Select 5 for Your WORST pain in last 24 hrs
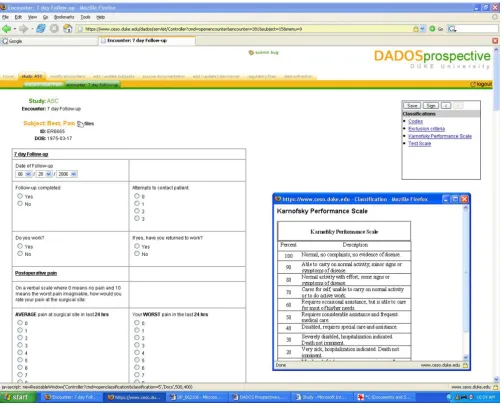The width and height of the screenshot is (502, 406). 137,360
